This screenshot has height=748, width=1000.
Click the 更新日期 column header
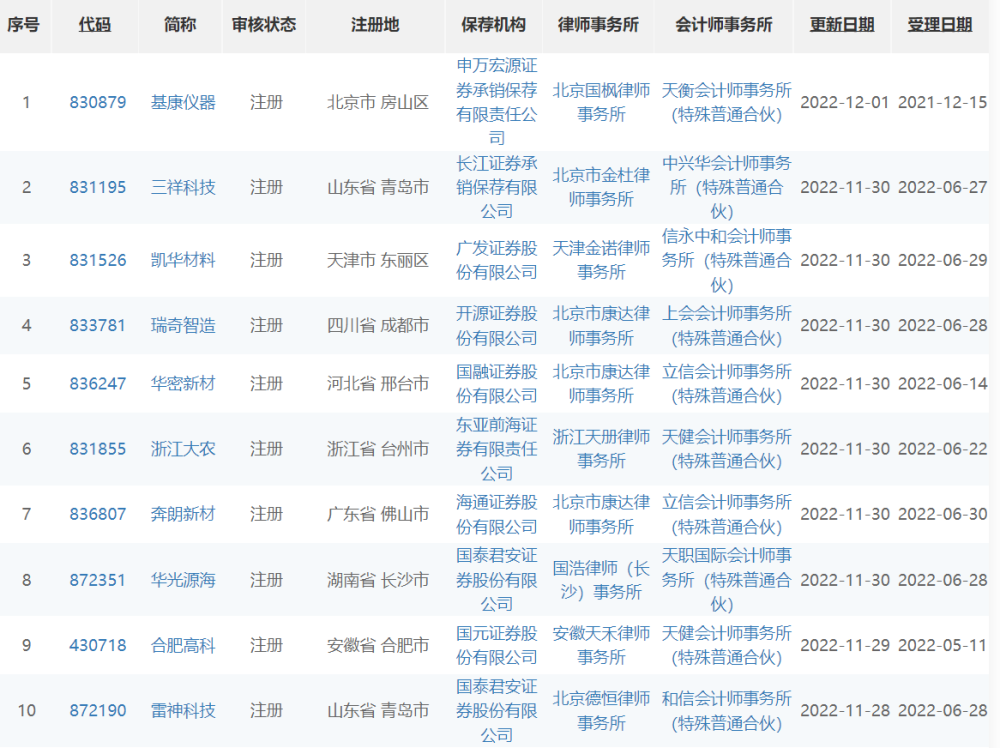coord(842,25)
